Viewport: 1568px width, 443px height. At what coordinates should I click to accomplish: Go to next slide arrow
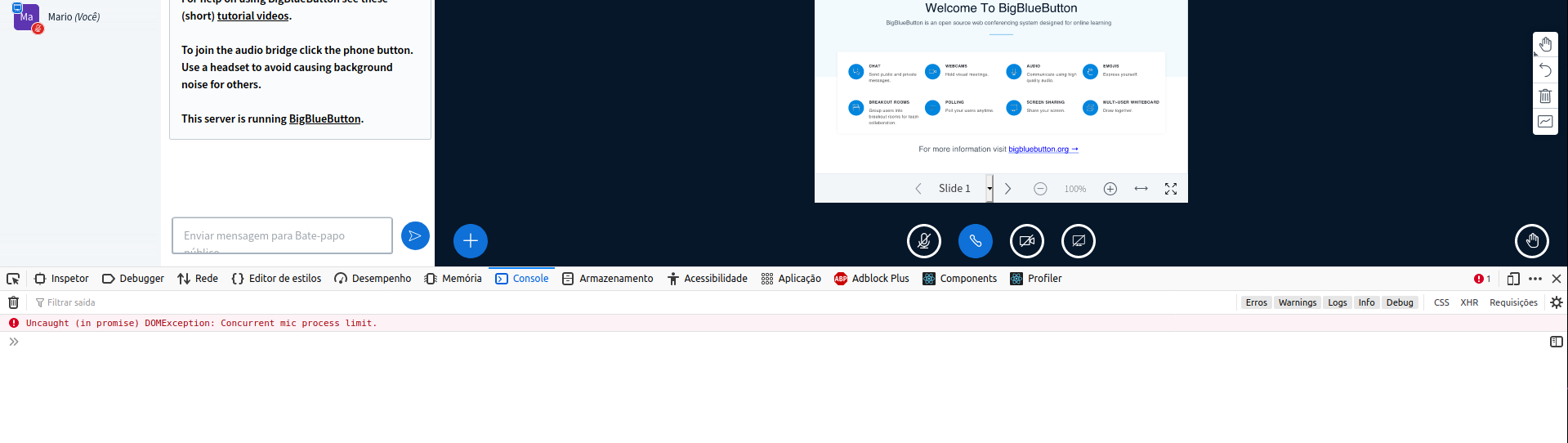[x=1008, y=189]
